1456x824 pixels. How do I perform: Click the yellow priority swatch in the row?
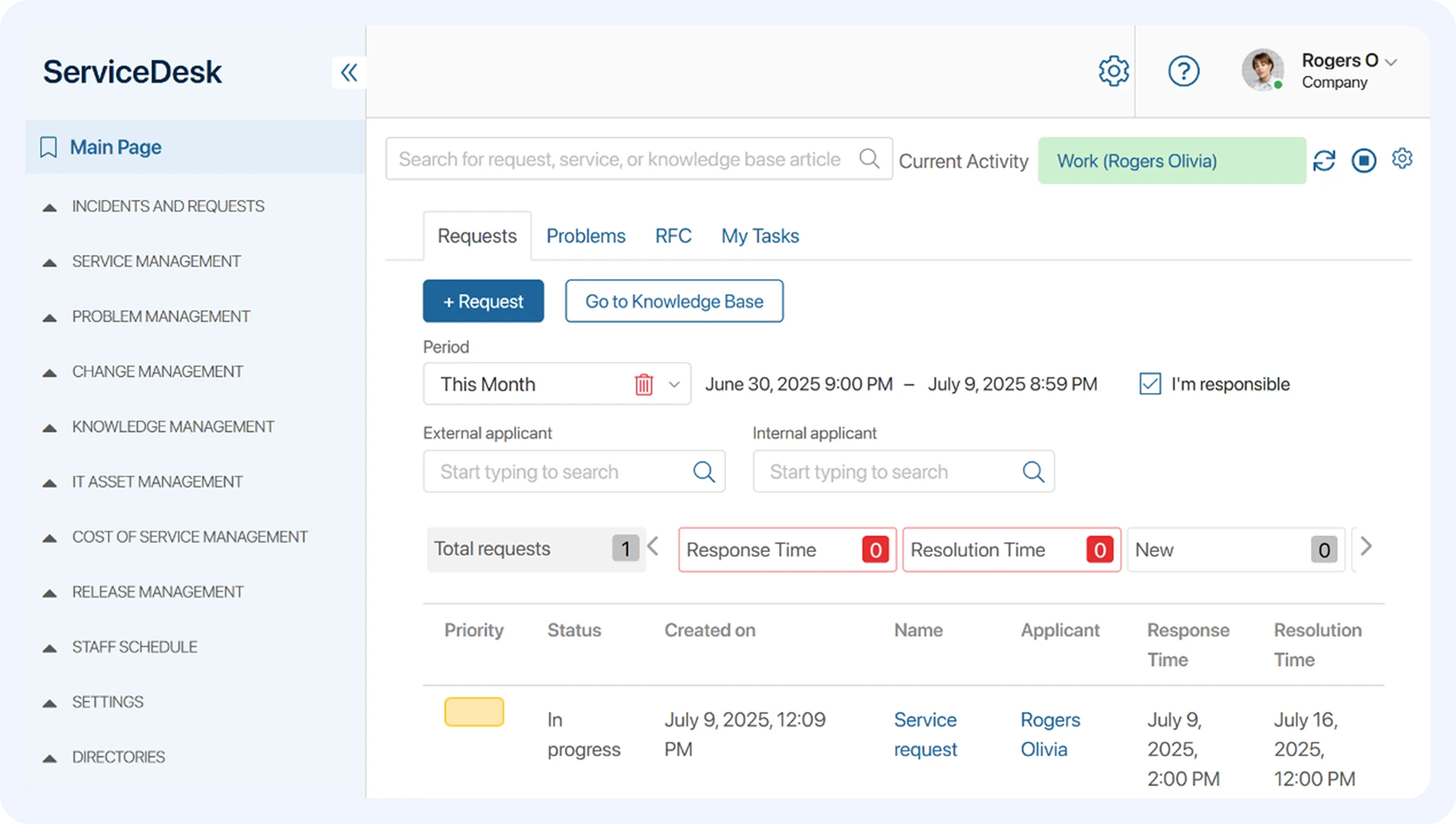474,712
